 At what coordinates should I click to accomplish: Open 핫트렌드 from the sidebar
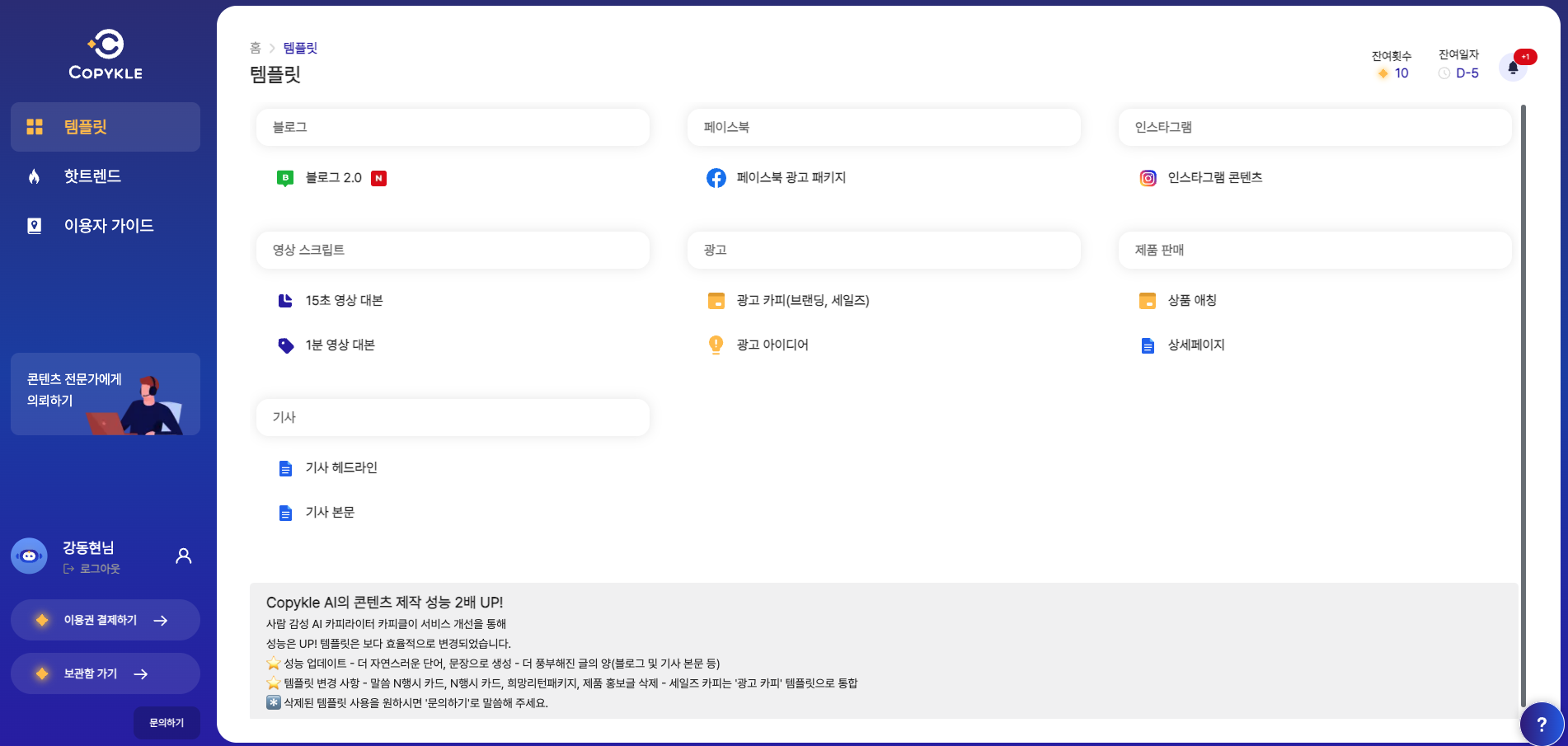pyautogui.click(x=92, y=176)
